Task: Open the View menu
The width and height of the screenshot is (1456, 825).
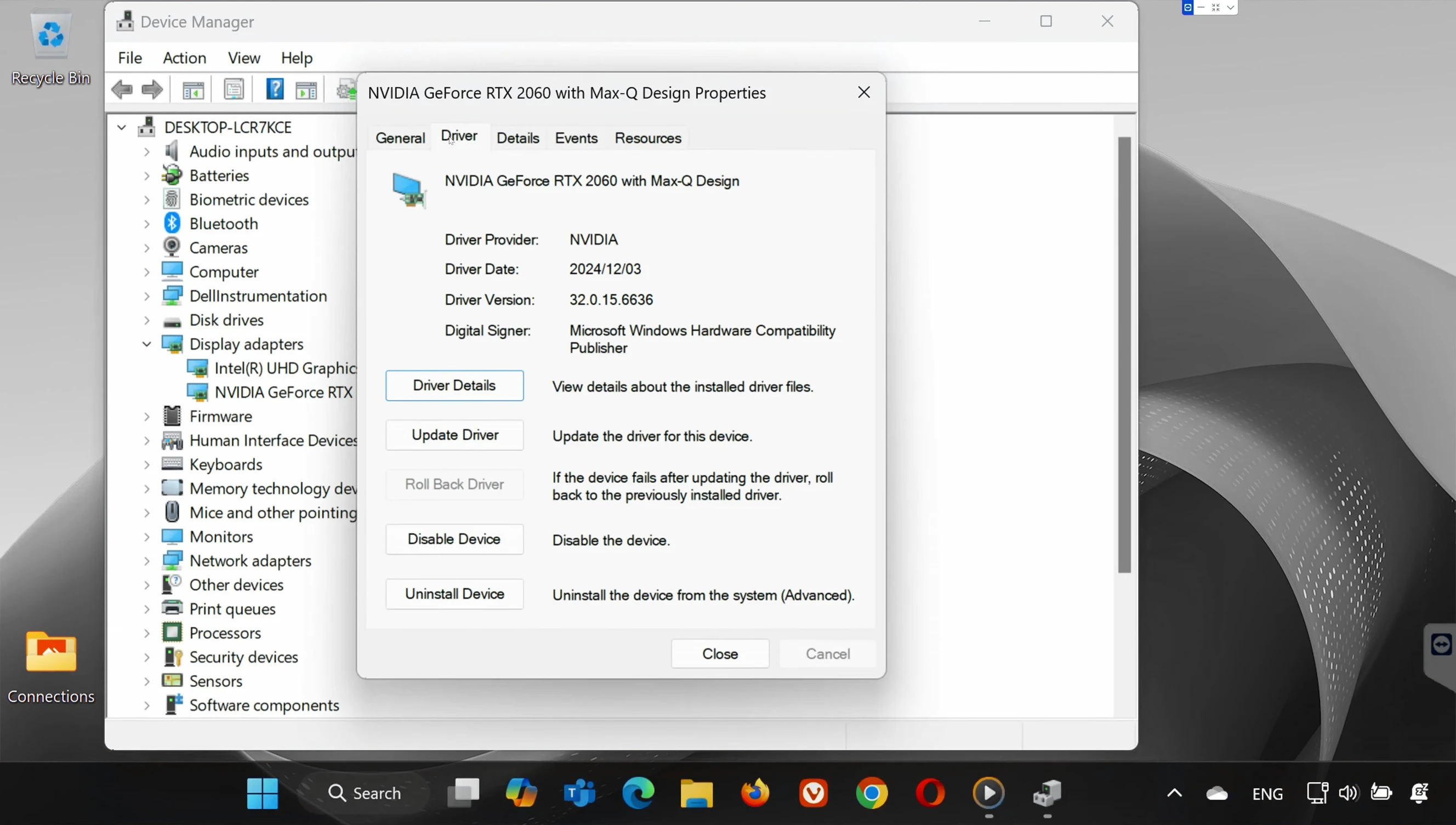Action: pyautogui.click(x=244, y=58)
